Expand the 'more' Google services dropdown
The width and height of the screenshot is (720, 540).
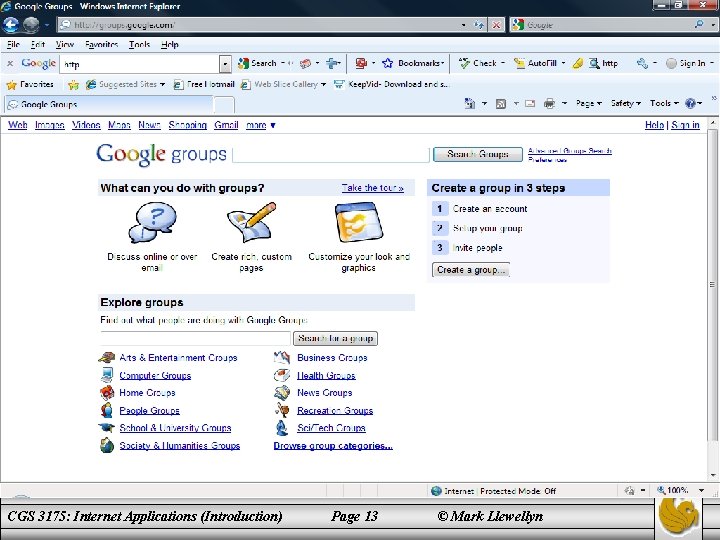(x=260, y=125)
